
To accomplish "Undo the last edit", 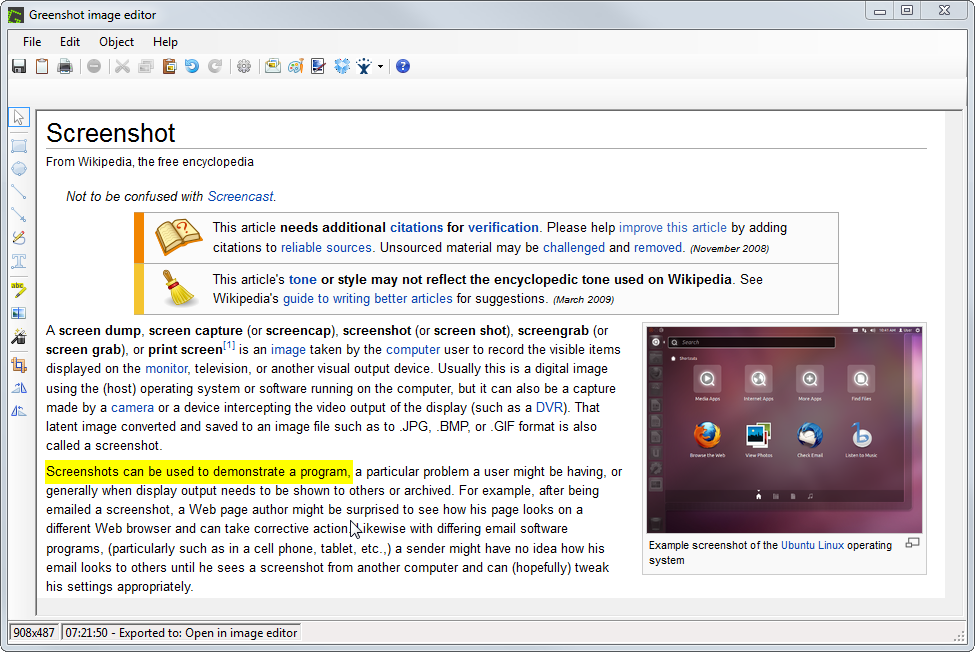I will pos(191,65).
